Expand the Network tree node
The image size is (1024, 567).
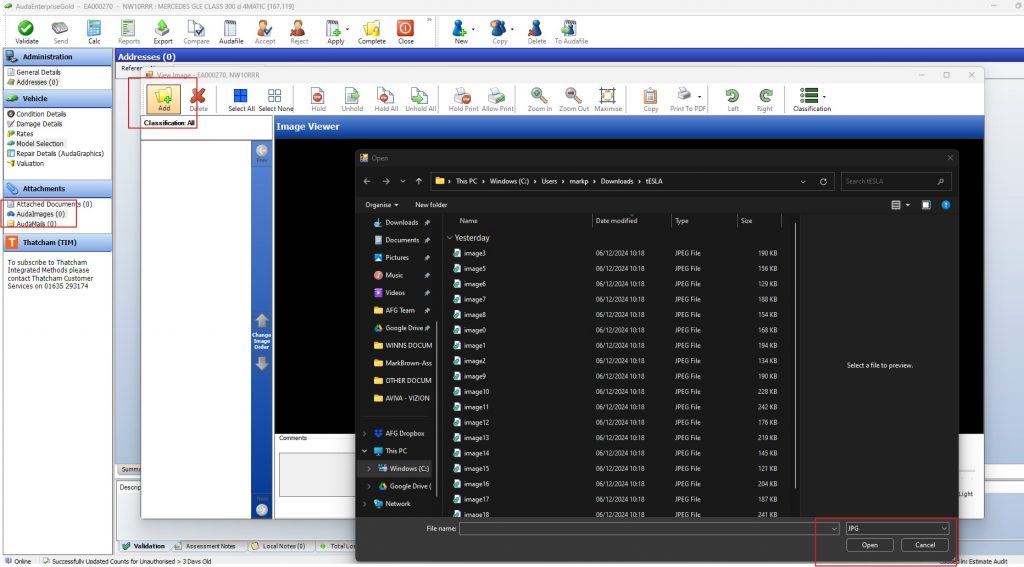tap(364, 504)
